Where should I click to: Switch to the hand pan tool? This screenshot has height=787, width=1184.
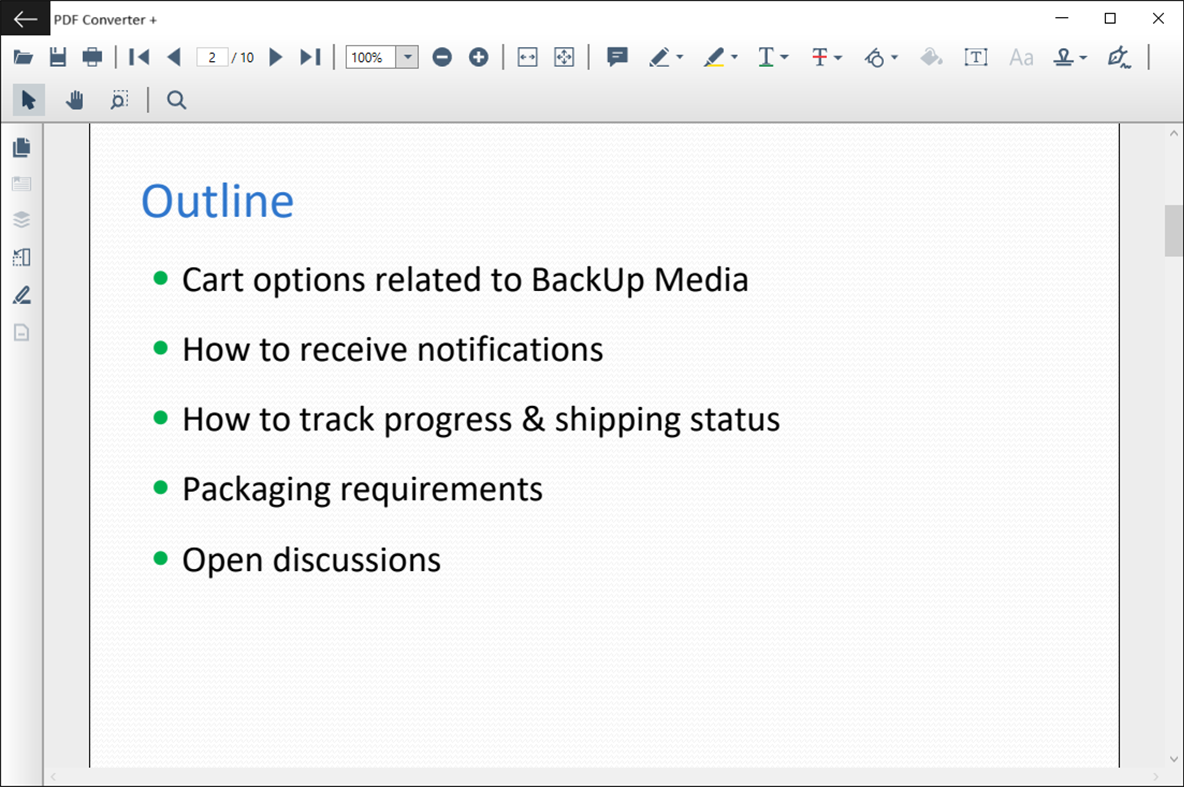coord(74,100)
